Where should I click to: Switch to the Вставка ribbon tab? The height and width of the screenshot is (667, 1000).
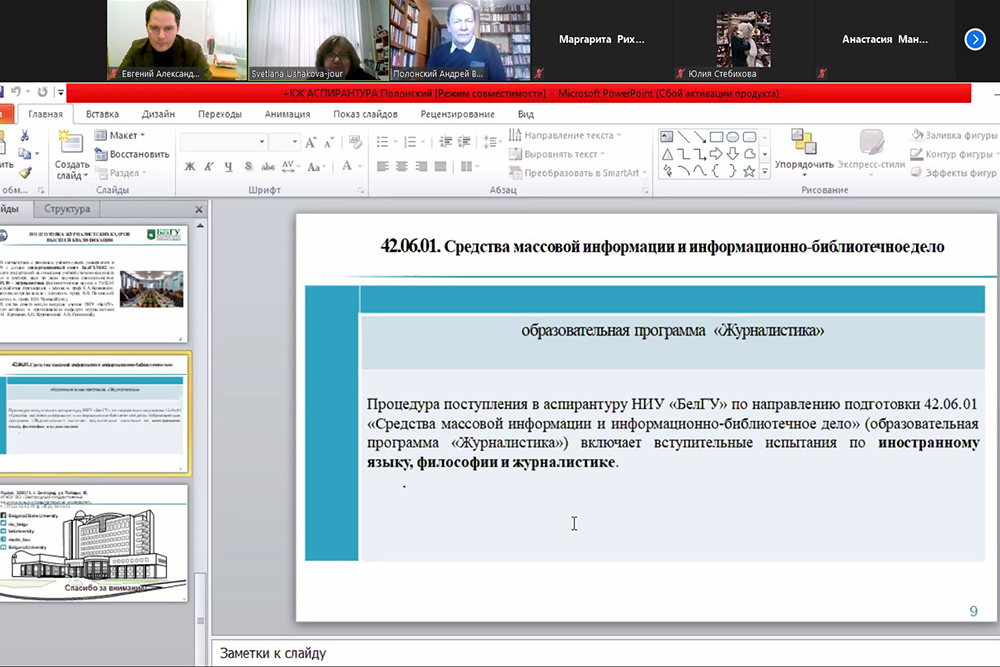coord(102,114)
